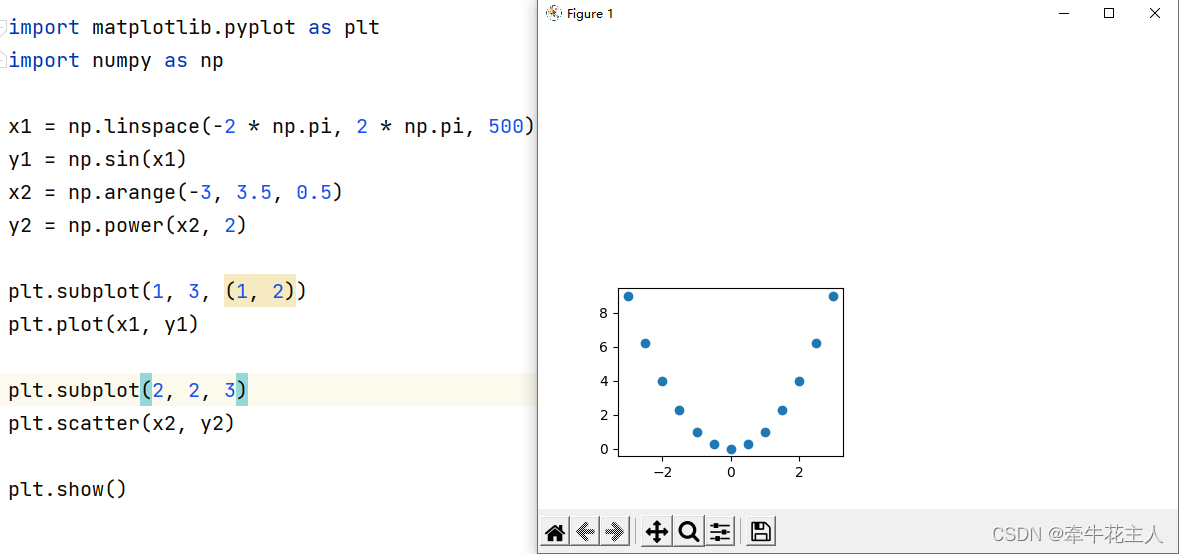Activate the Zoom to rectangle tool
Viewport: 1179px width, 554px height.
click(688, 532)
